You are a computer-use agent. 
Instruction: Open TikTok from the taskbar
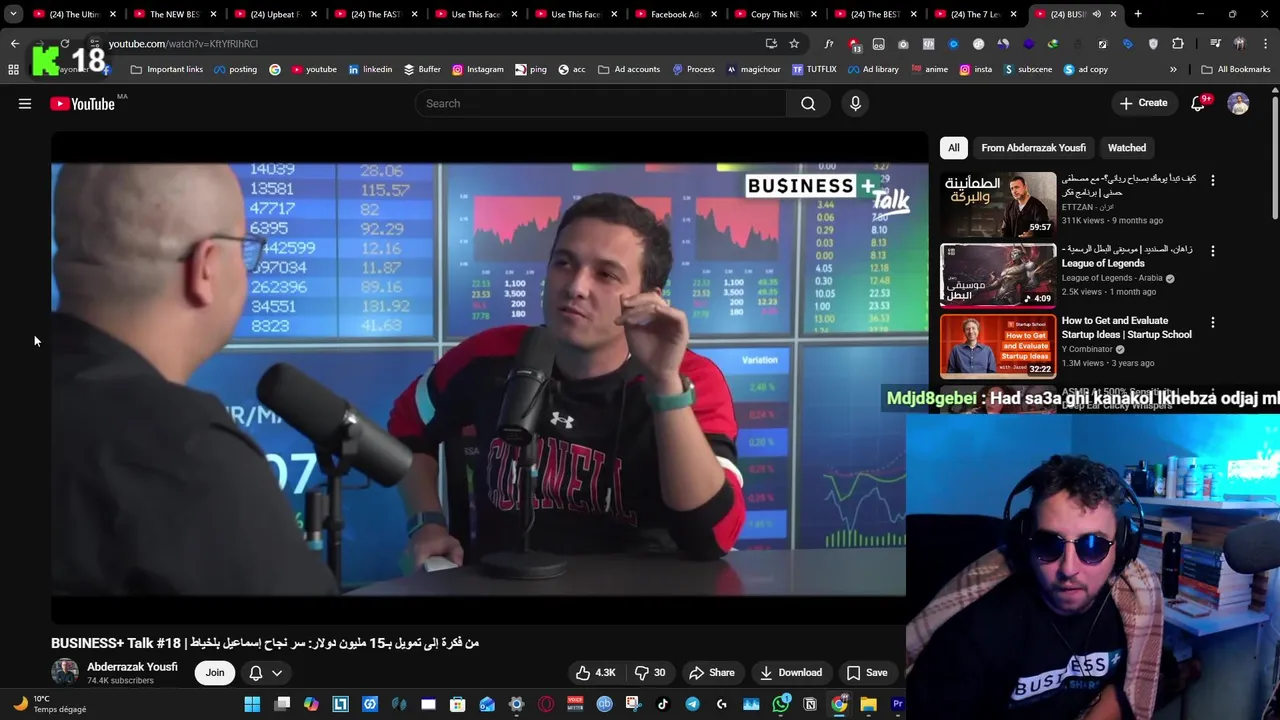(x=663, y=704)
